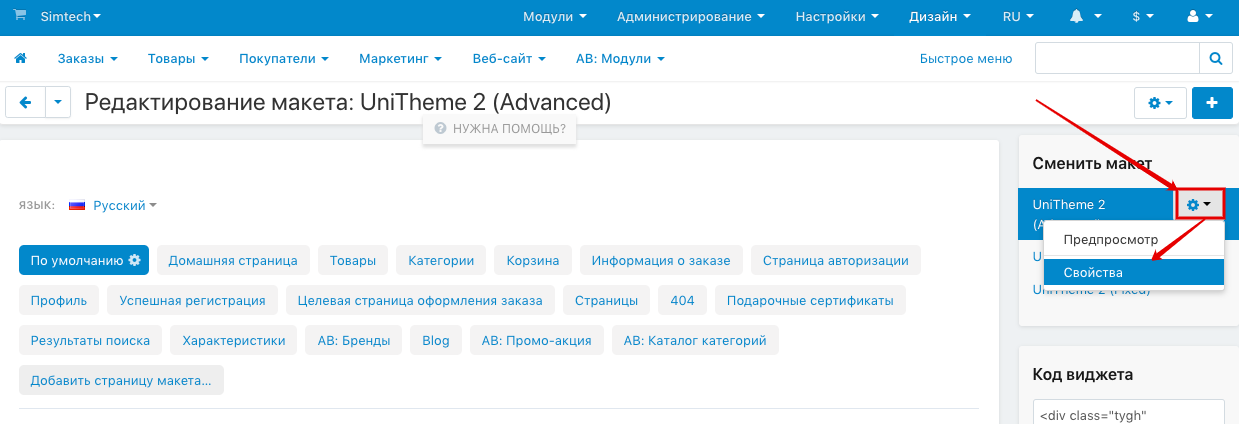Click the blue plus add button

click(1212, 103)
